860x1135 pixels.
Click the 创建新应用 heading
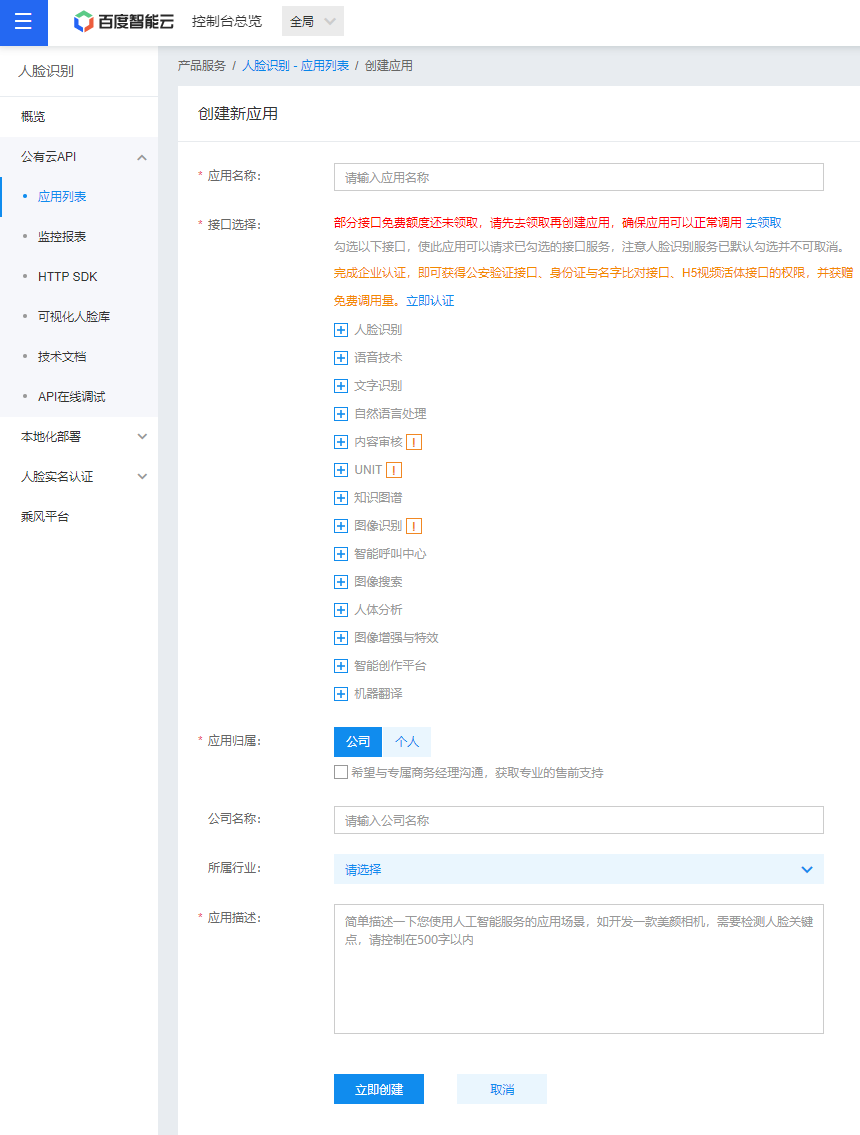(238, 114)
